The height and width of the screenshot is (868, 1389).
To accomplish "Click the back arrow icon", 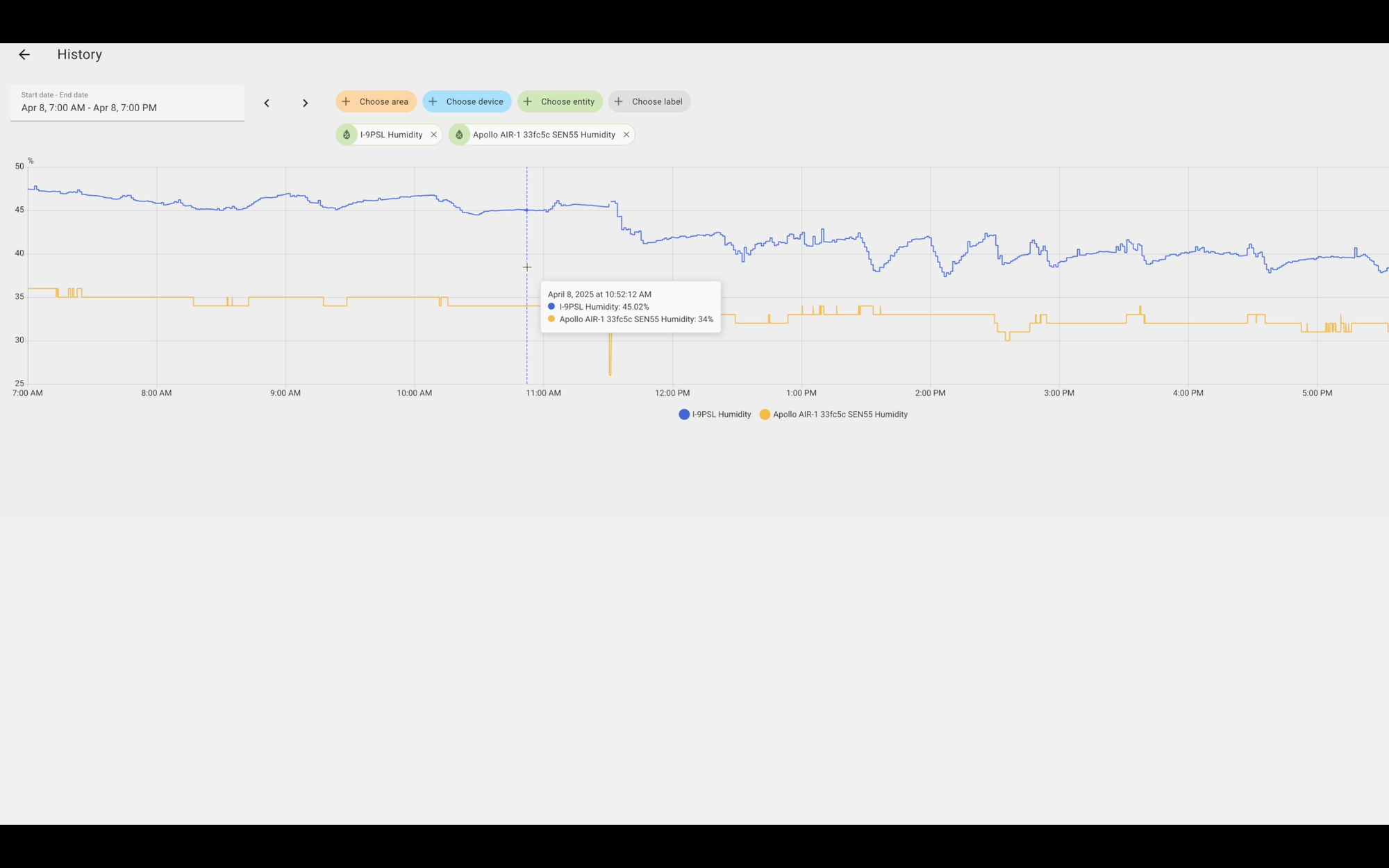I will coord(24,55).
